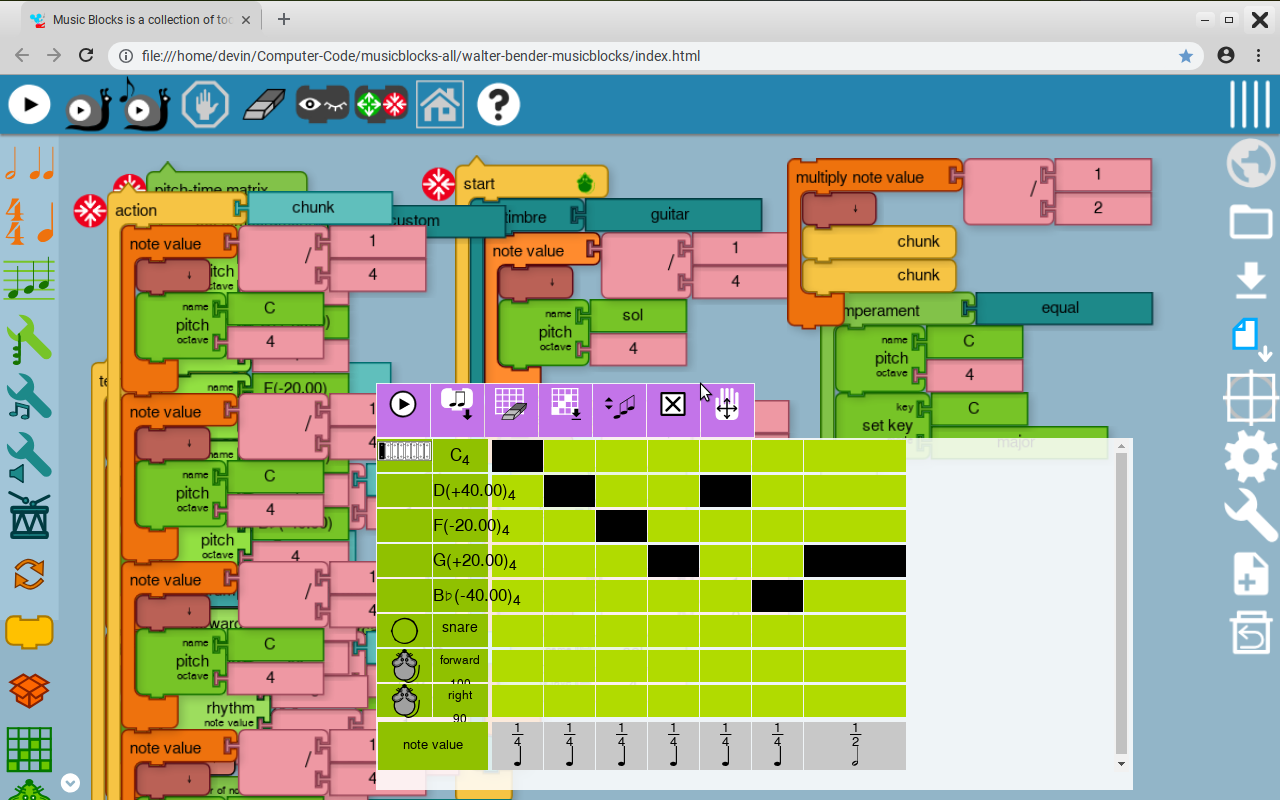Open the Drum palette in left sidebar
This screenshot has width=1280, height=800.
[29, 515]
